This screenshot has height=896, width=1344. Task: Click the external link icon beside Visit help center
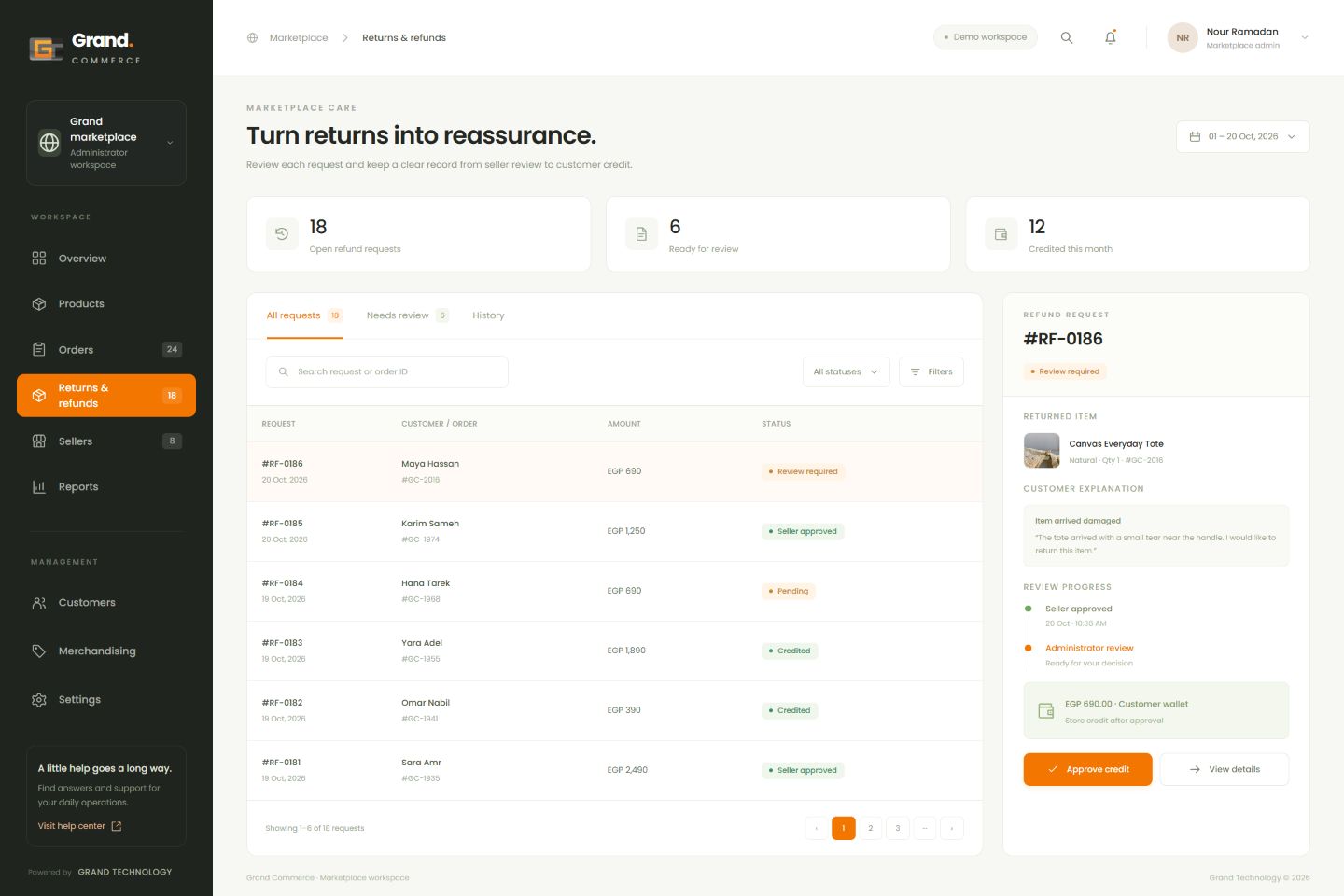117,826
